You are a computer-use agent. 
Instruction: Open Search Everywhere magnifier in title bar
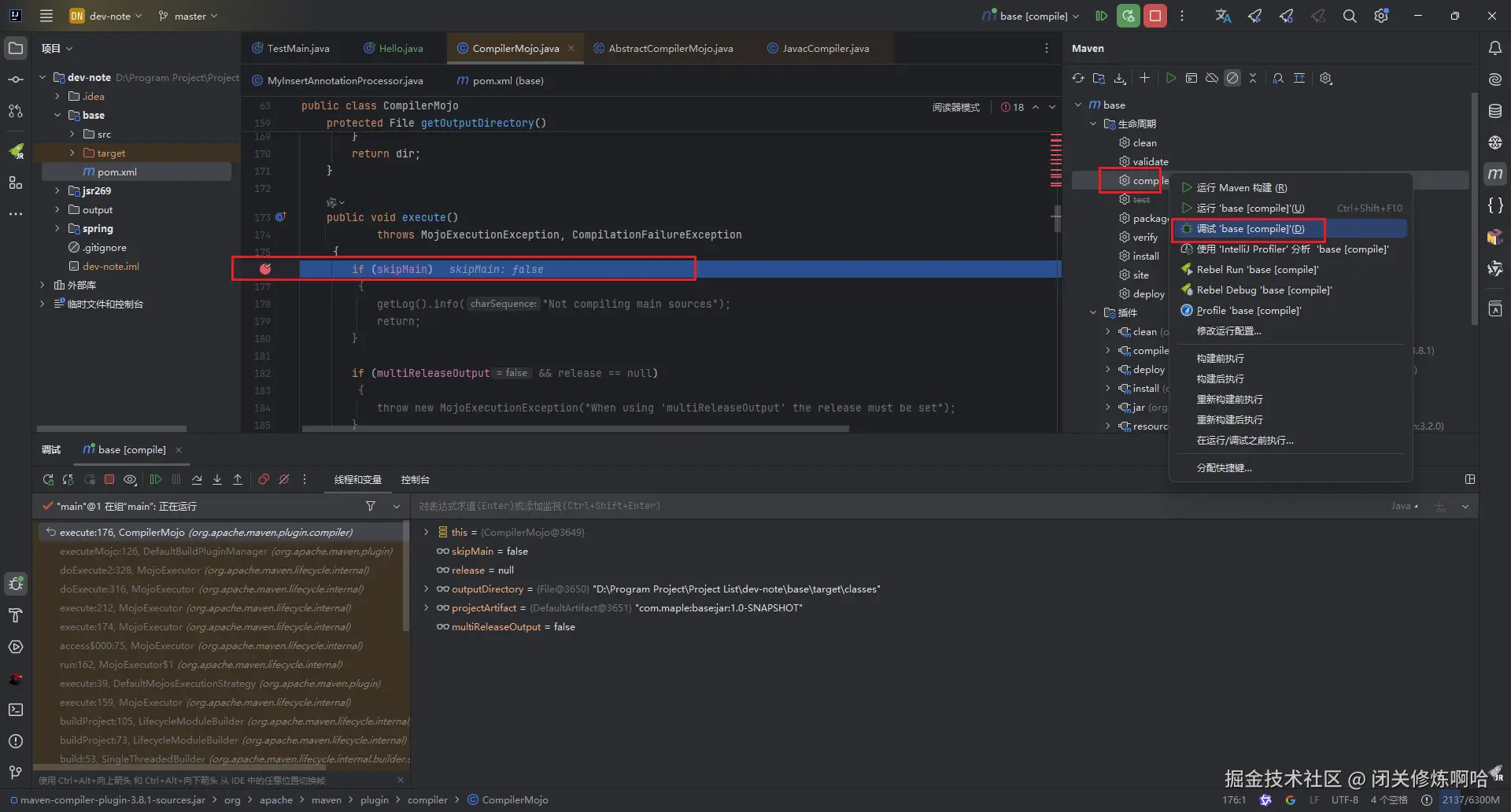pos(1350,16)
